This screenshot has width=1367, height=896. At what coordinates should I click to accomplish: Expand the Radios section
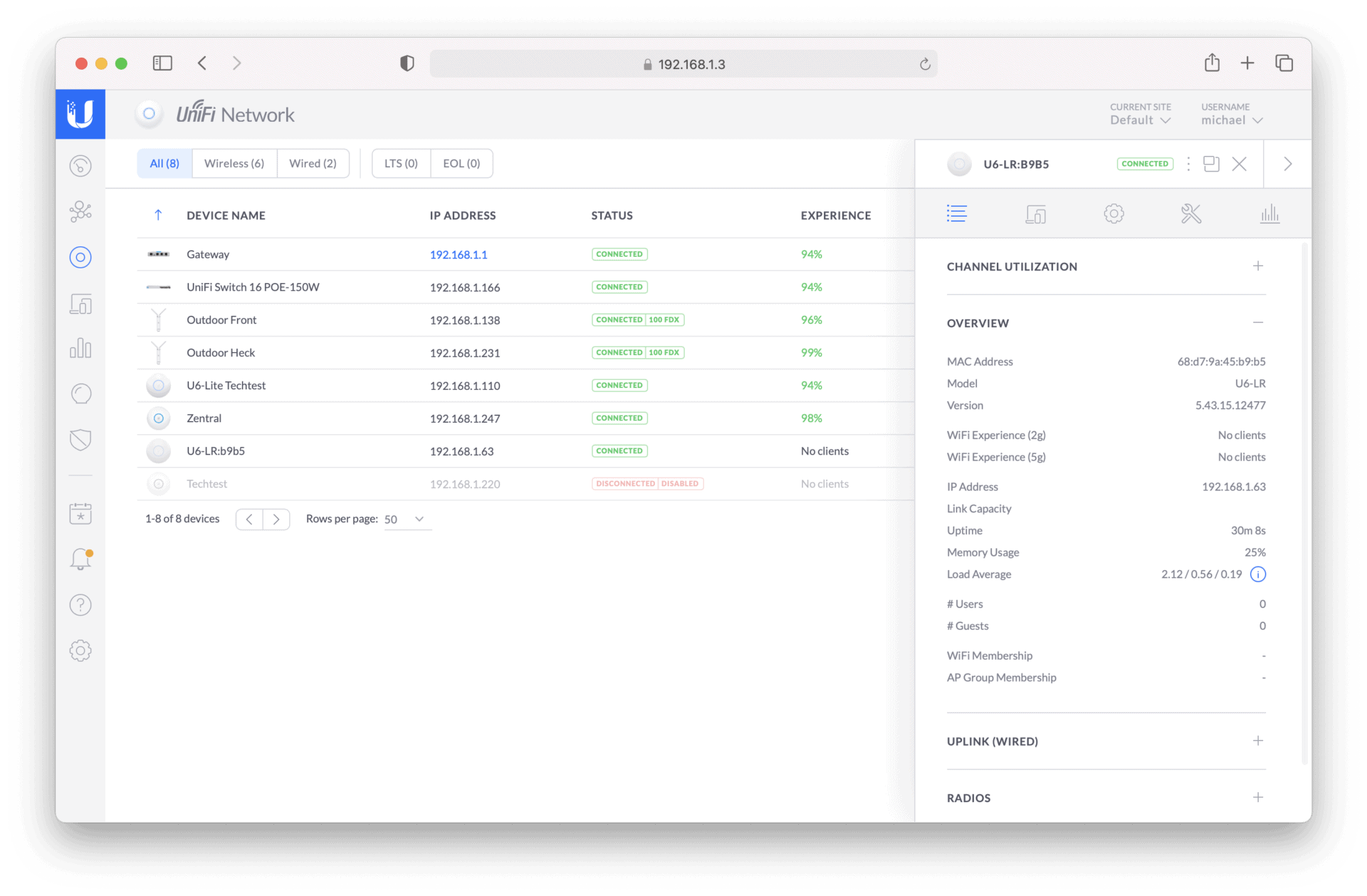1258,797
